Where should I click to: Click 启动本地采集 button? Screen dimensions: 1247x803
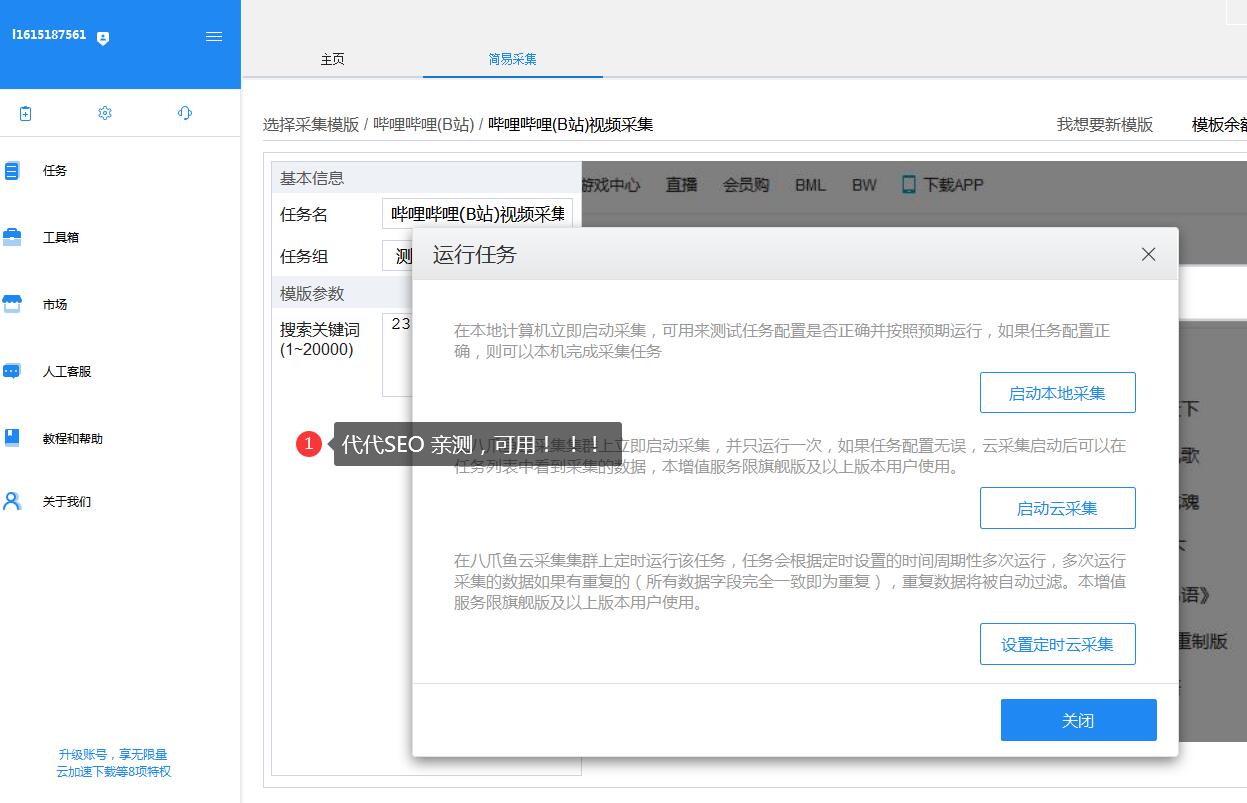[1057, 393]
